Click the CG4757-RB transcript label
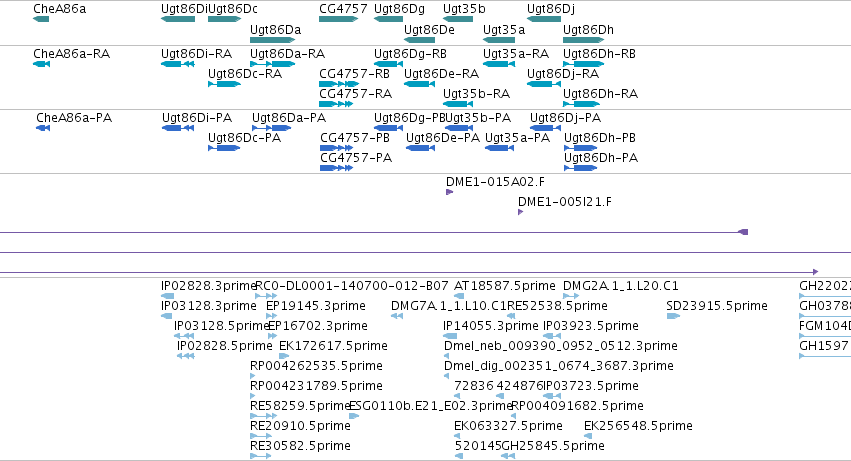851x461 pixels. point(354,74)
